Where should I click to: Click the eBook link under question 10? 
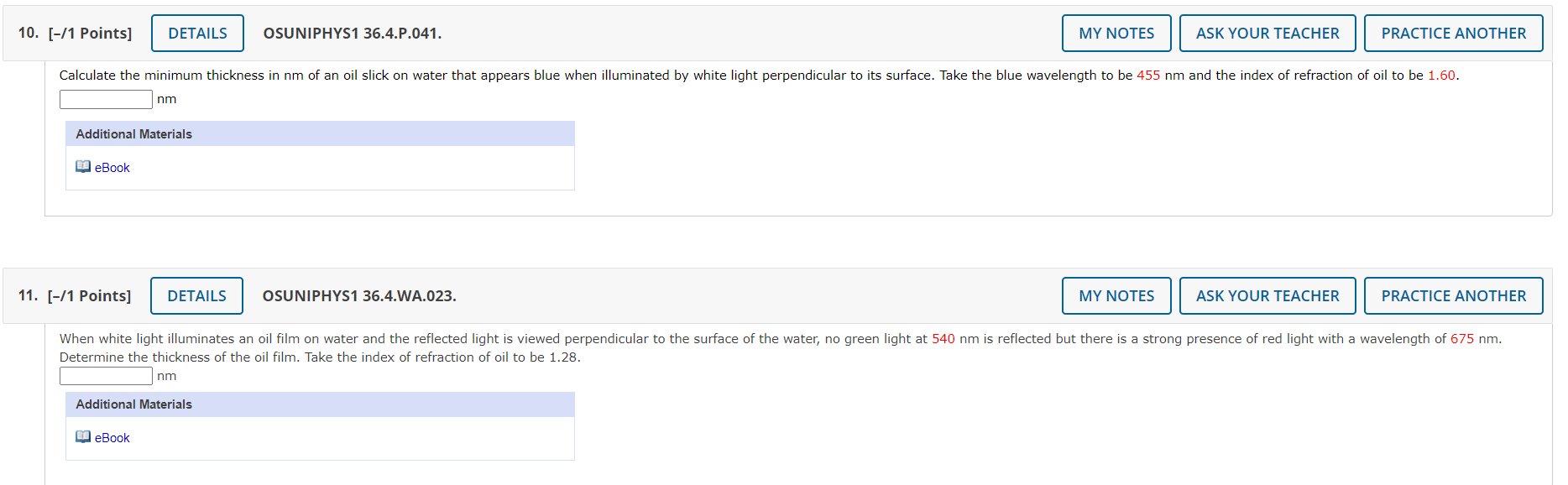[x=112, y=168]
